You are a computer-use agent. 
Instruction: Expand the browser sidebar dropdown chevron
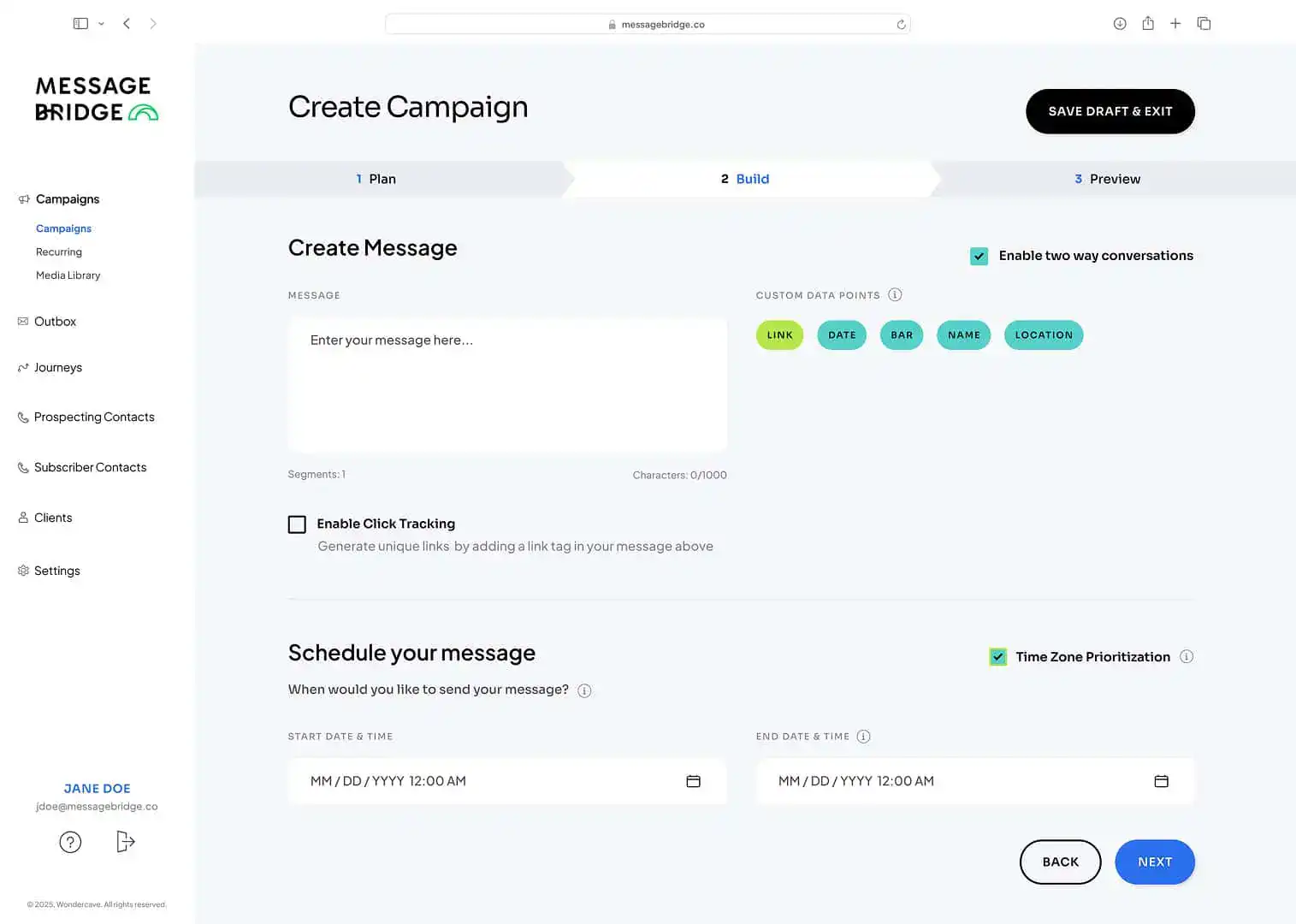pos(101,24)
